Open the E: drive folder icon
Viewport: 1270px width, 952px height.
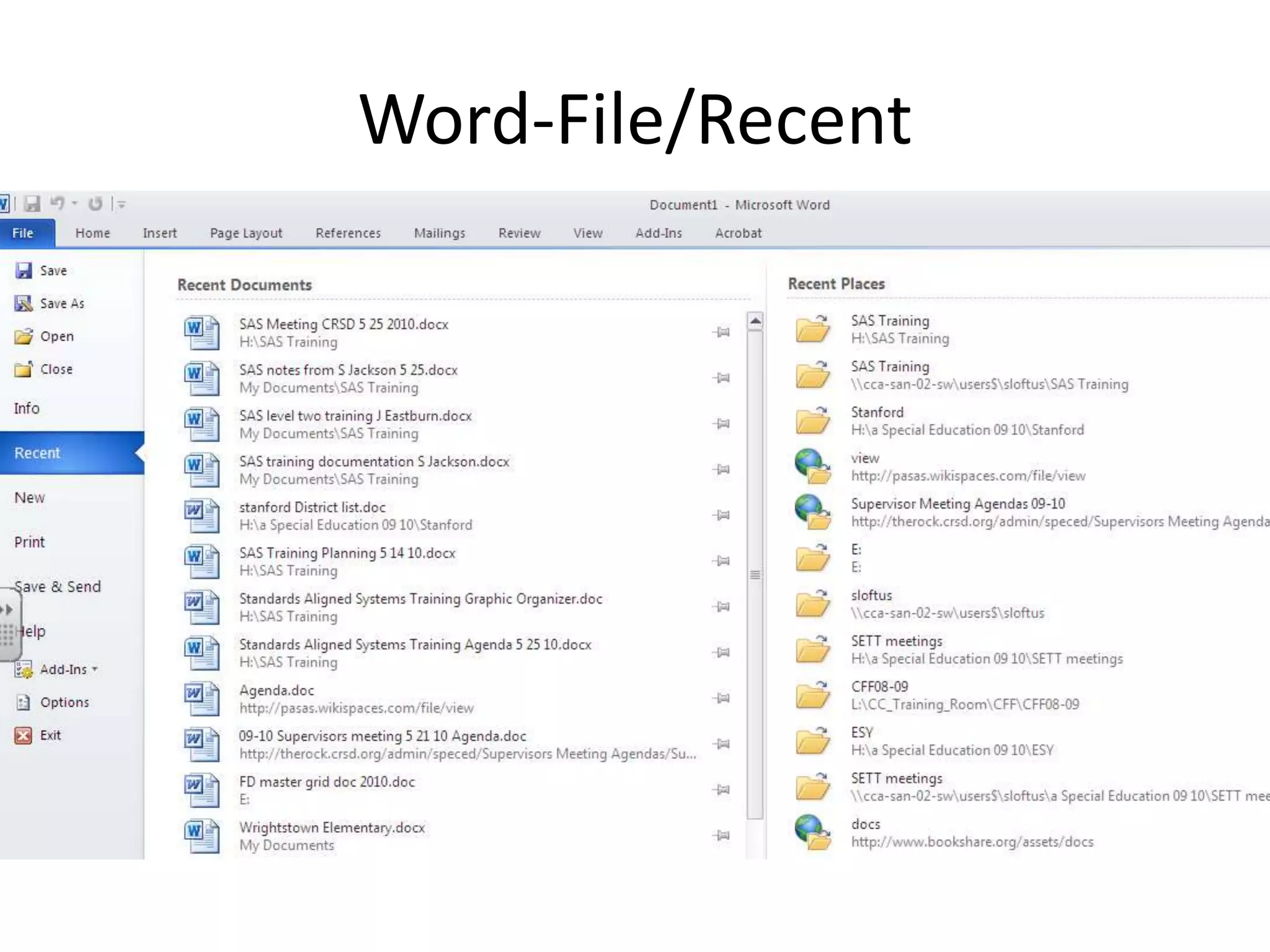(813, 558)
